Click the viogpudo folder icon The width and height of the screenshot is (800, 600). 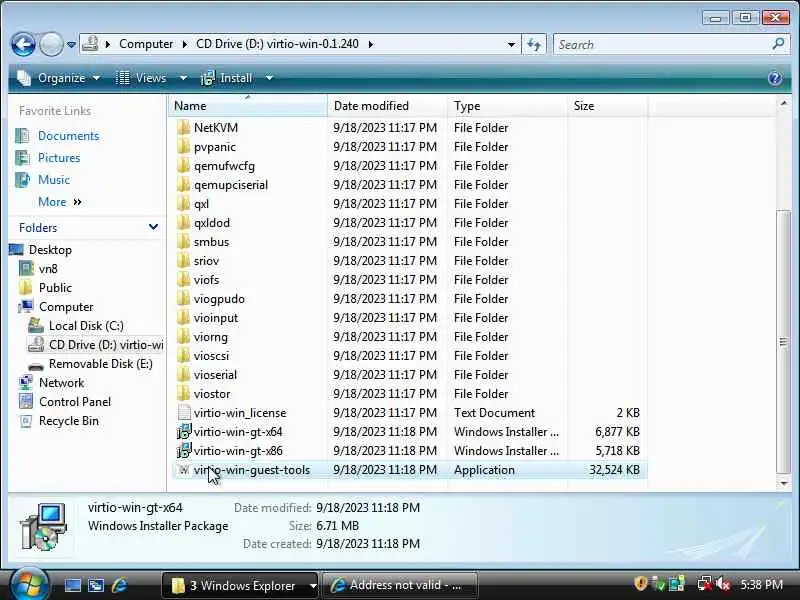184,299
